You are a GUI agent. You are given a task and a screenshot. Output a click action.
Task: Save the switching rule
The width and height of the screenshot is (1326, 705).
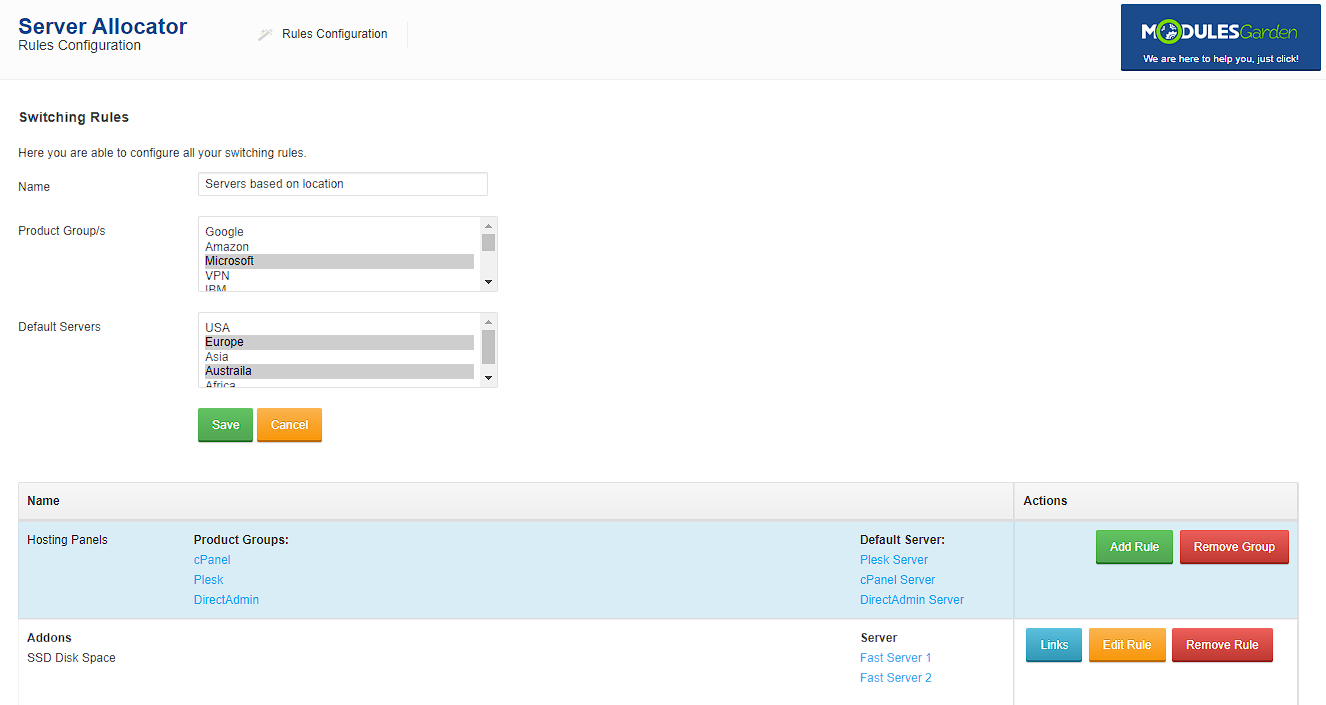tap(225, 425)
